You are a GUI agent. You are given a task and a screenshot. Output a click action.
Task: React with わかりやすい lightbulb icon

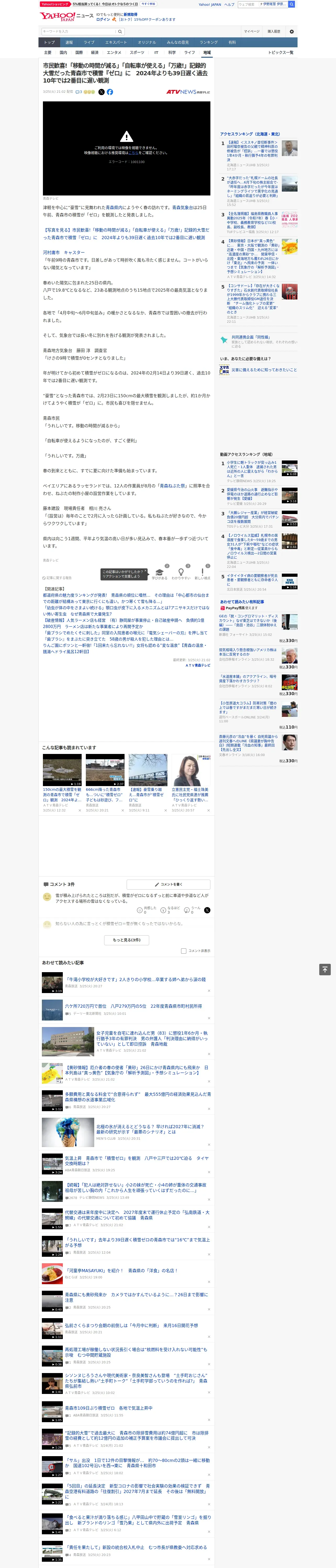click(x=181, y=572)
